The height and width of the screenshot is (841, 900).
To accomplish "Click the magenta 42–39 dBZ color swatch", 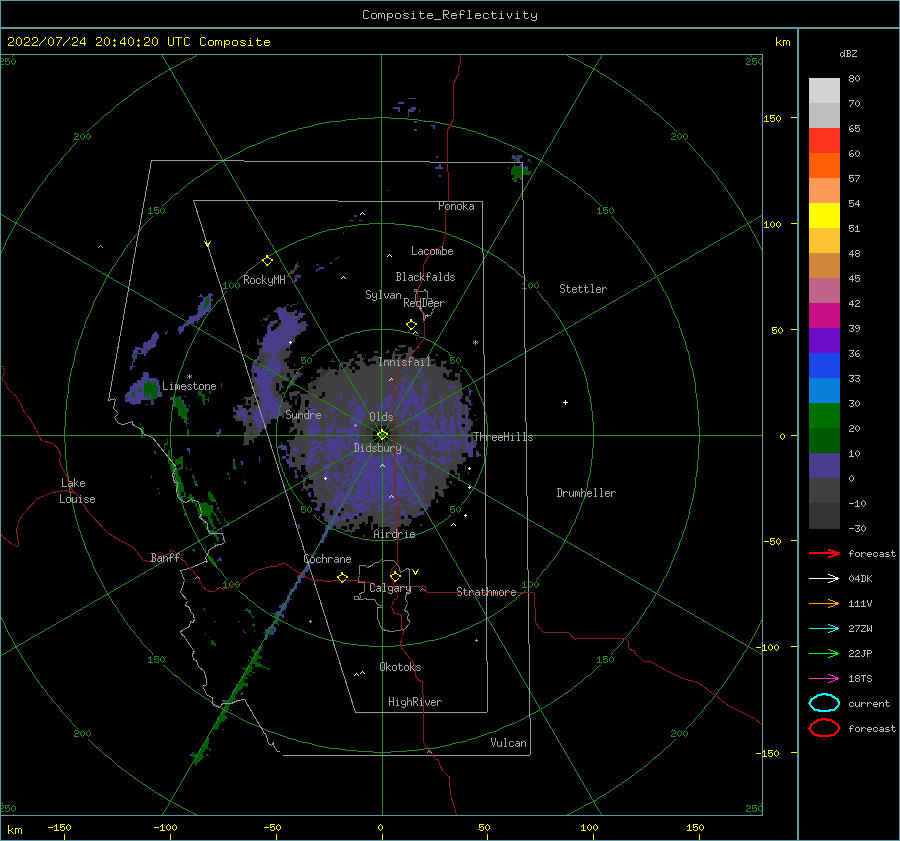I will pos(824,316).
